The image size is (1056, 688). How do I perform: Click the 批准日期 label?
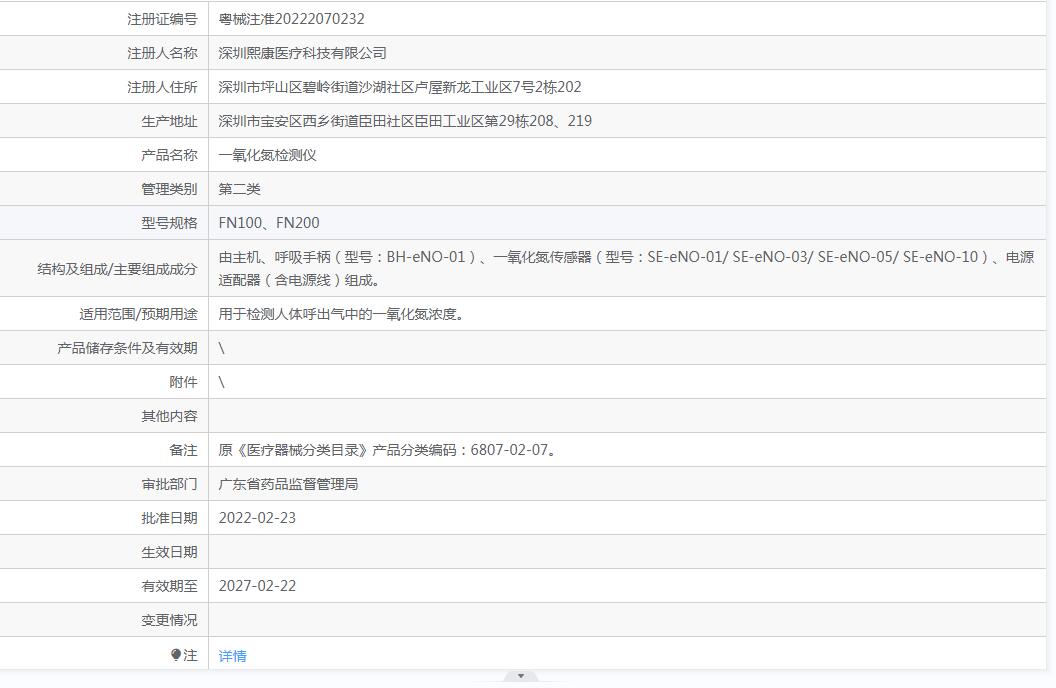pos(169,518)
